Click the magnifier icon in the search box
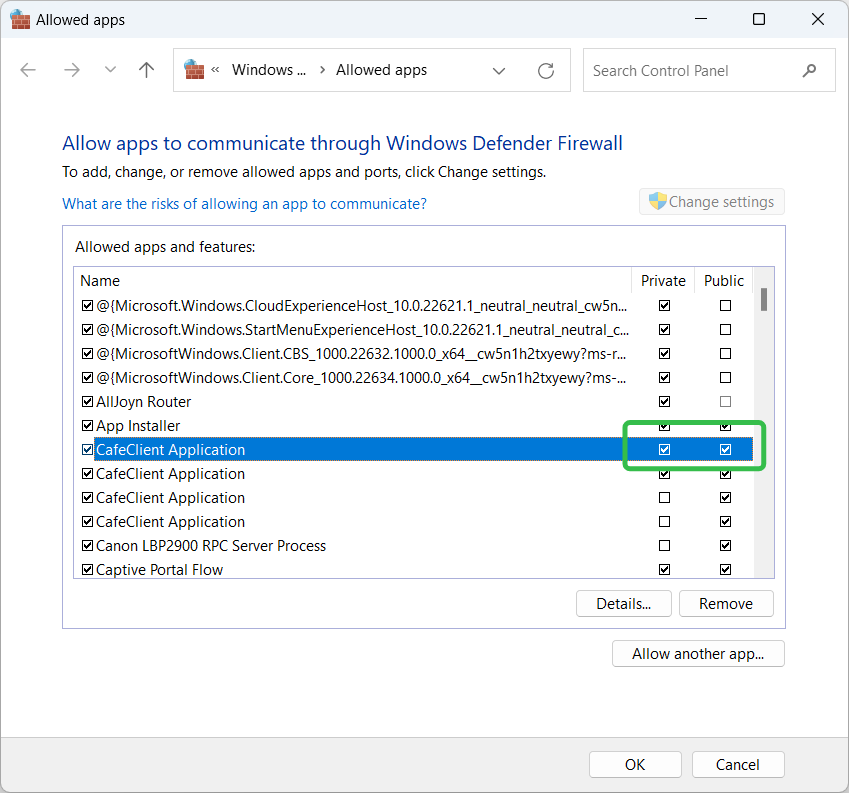 [x=809, y=70]
